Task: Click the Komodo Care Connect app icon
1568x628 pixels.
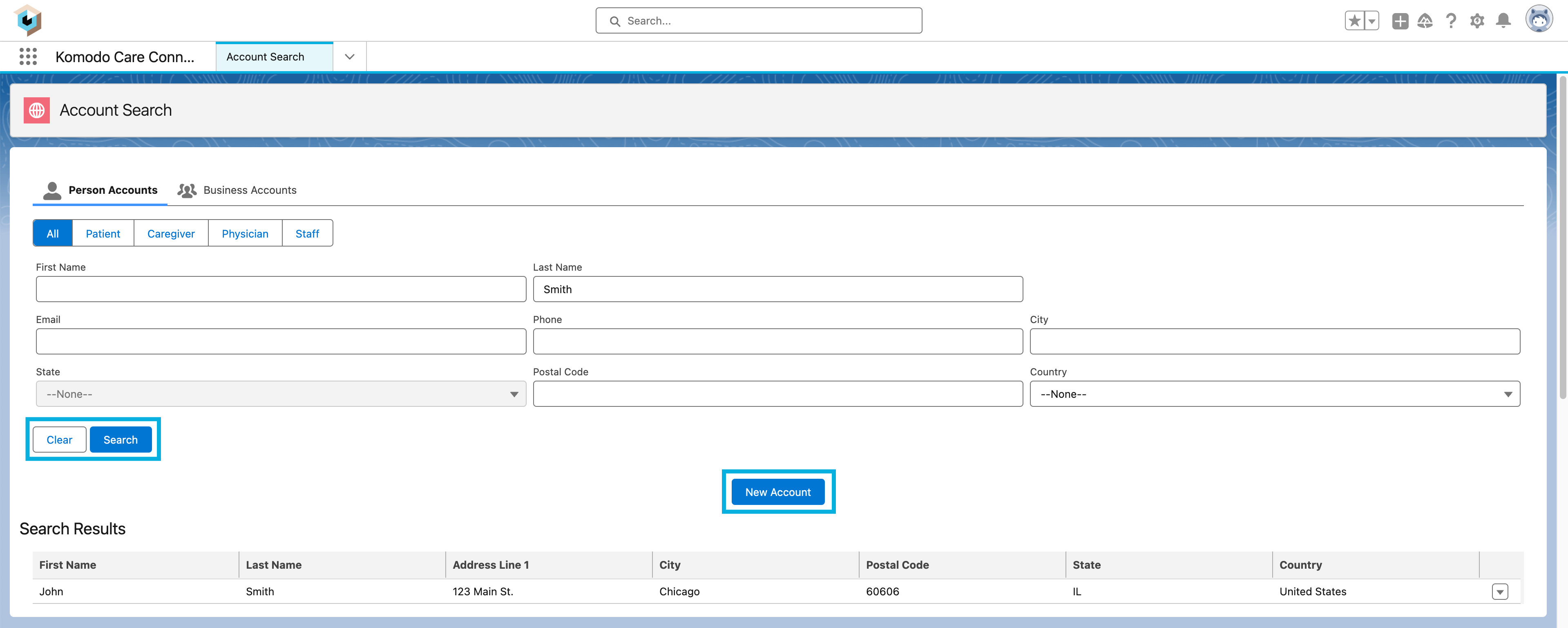Action: (x=28, y=20)
